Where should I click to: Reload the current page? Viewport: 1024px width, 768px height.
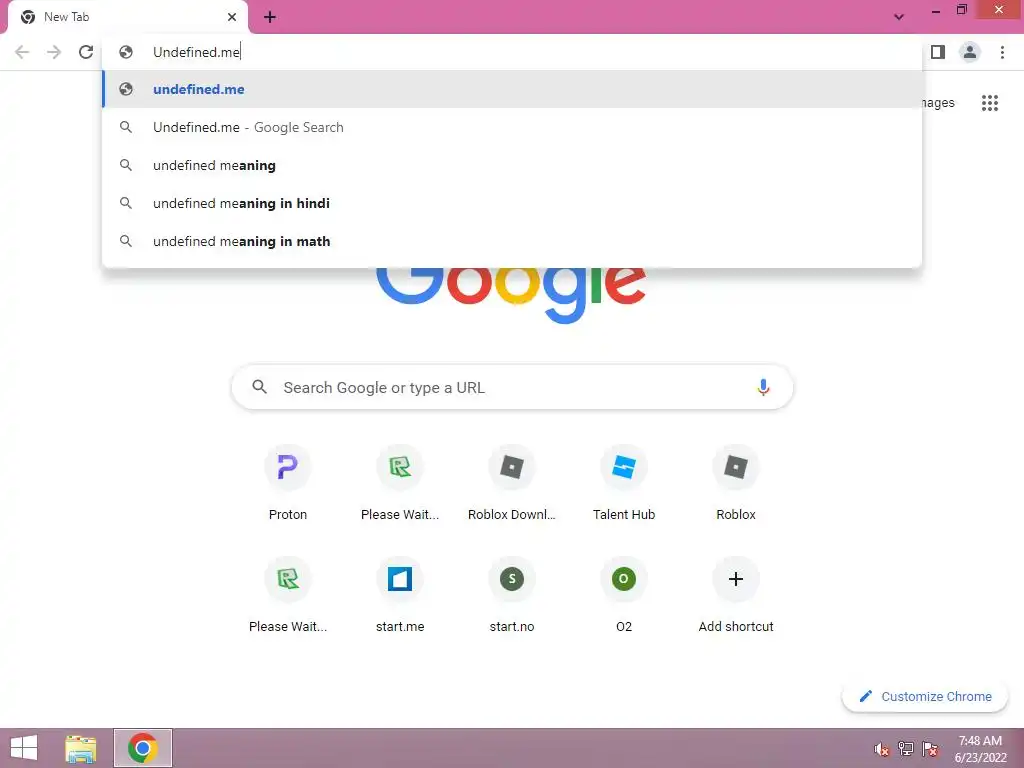click(86, 52)
